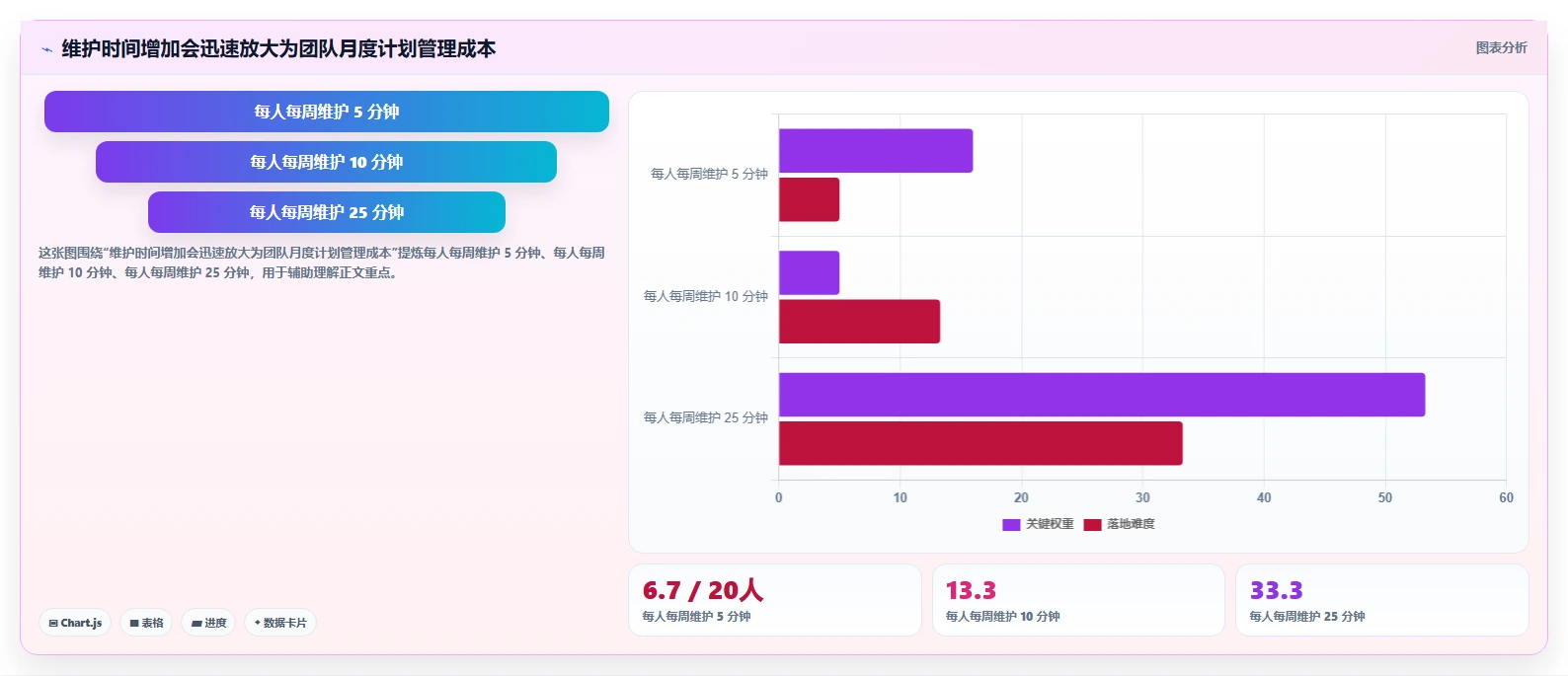Viewport: 1568px width, 676px height.
Task: Select the 每人每周维护 5 分钟 funnel bar
Action: tap(327, 112)
